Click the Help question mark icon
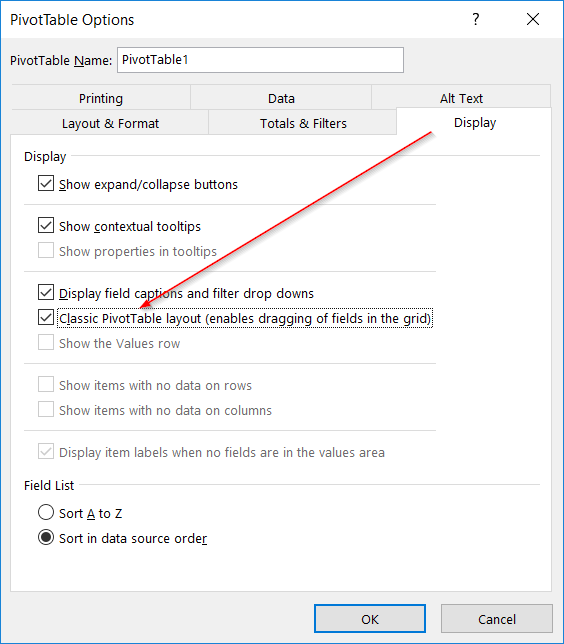Viewport: 564px width, 644px height. point(476,19)
